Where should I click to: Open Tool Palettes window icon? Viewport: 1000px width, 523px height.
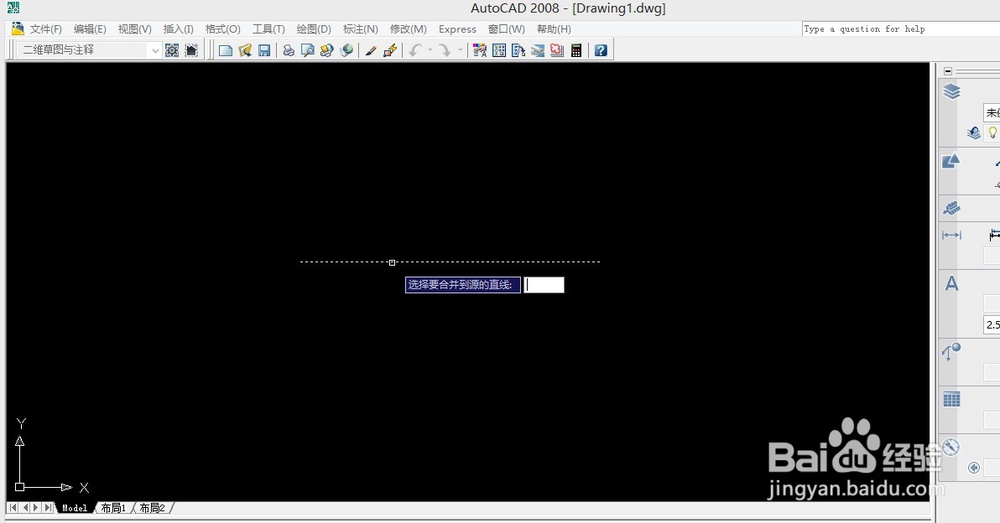[518, 50]
